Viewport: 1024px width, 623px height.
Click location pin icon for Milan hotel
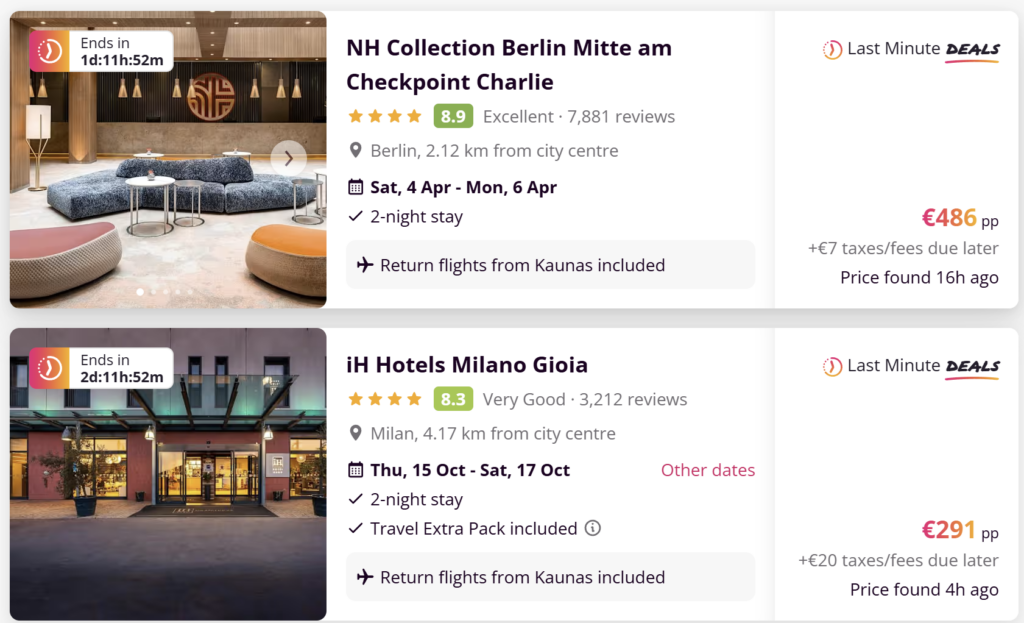pyautogui.click(x=355, y=434)
